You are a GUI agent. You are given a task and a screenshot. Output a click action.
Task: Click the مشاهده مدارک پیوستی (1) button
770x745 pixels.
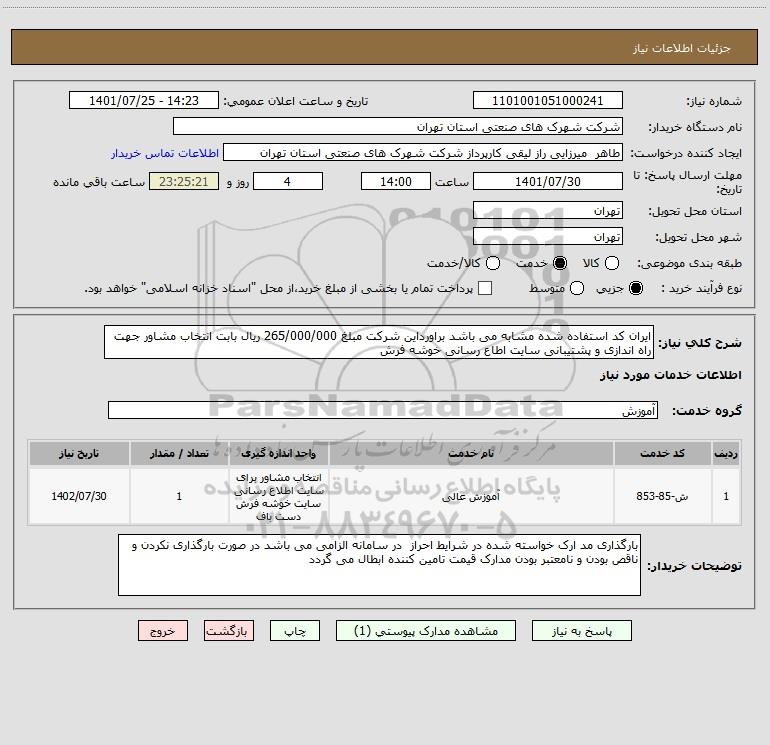426,631
